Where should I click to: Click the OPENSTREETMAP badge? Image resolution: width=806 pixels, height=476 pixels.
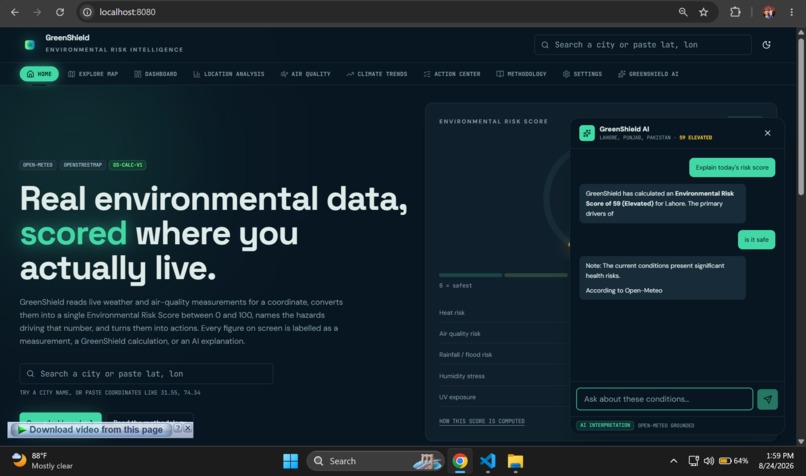click(x=82, y=165)
